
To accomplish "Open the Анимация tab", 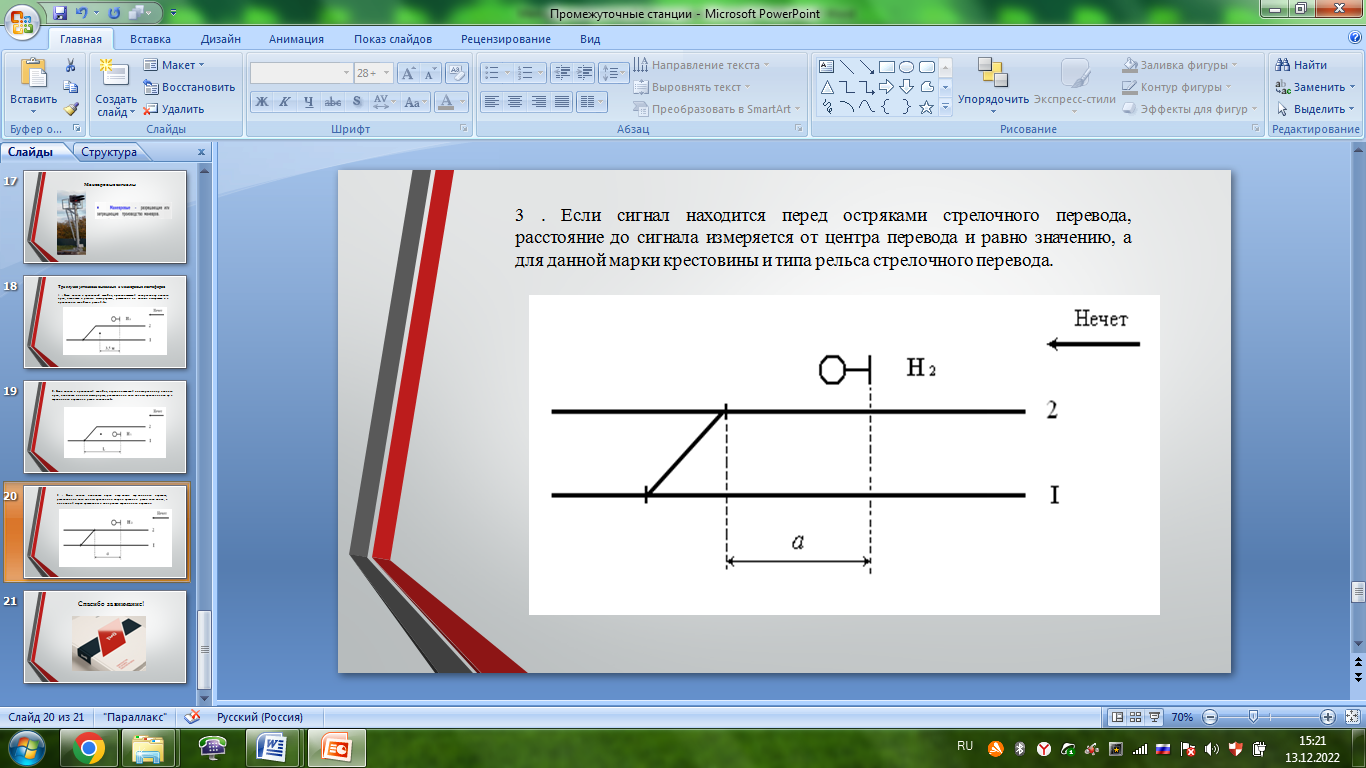I will click(296, 39).
